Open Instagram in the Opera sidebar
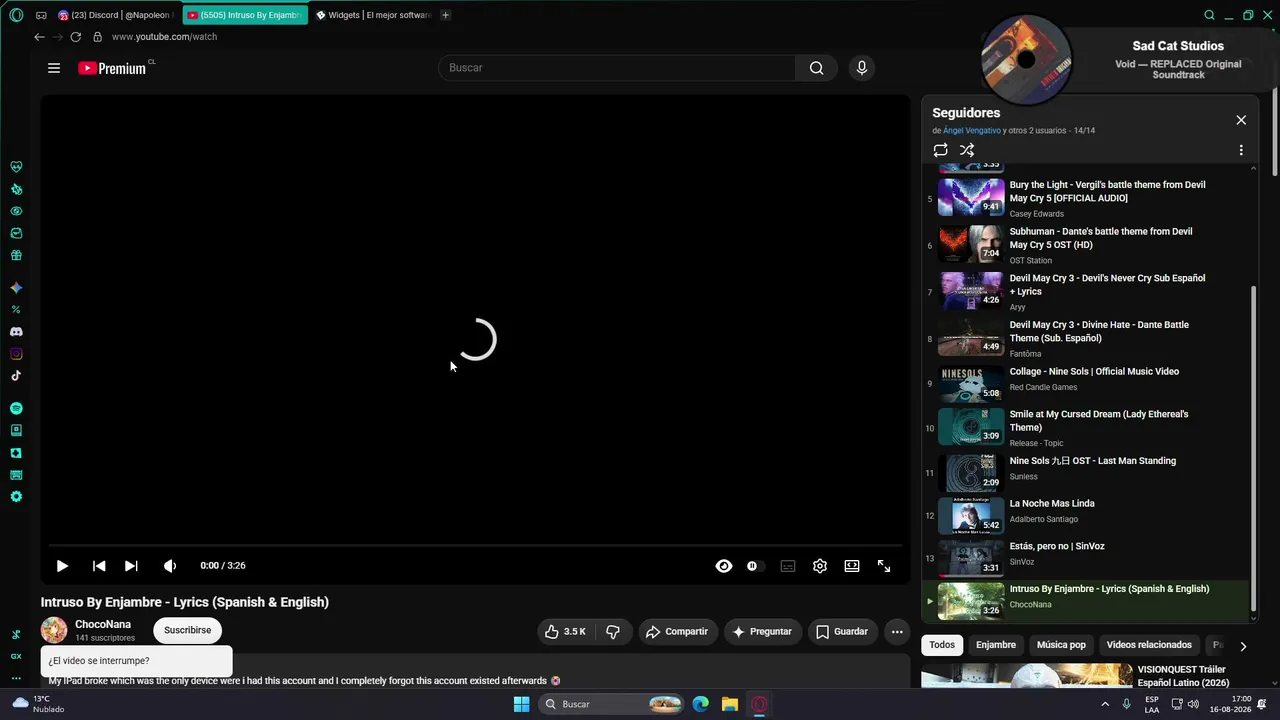Image resolution: width=1280 pixels, height=720 pixels. pos(16,354)
